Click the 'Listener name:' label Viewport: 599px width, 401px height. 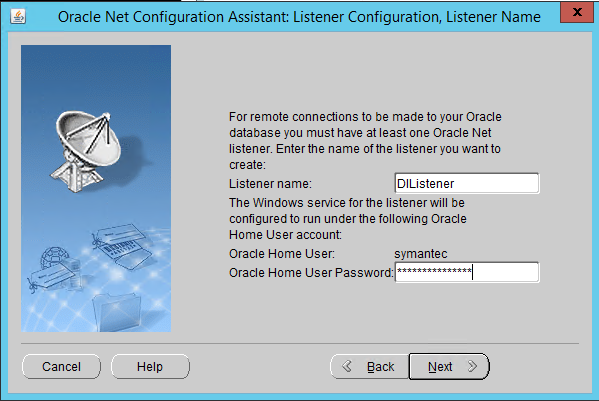pos(270,184)
